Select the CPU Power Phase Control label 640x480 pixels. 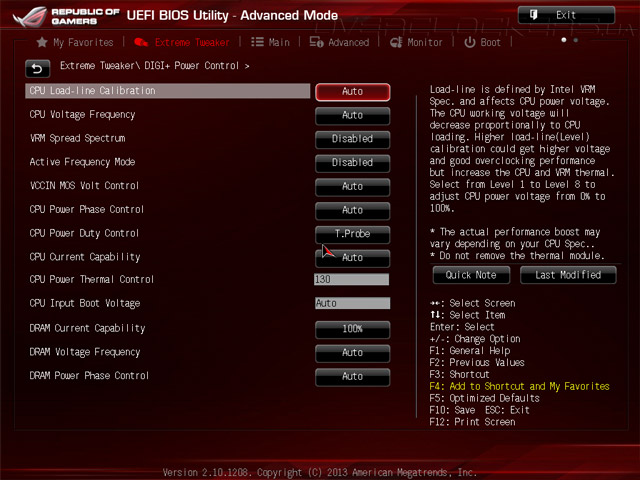tap(87, 209)
